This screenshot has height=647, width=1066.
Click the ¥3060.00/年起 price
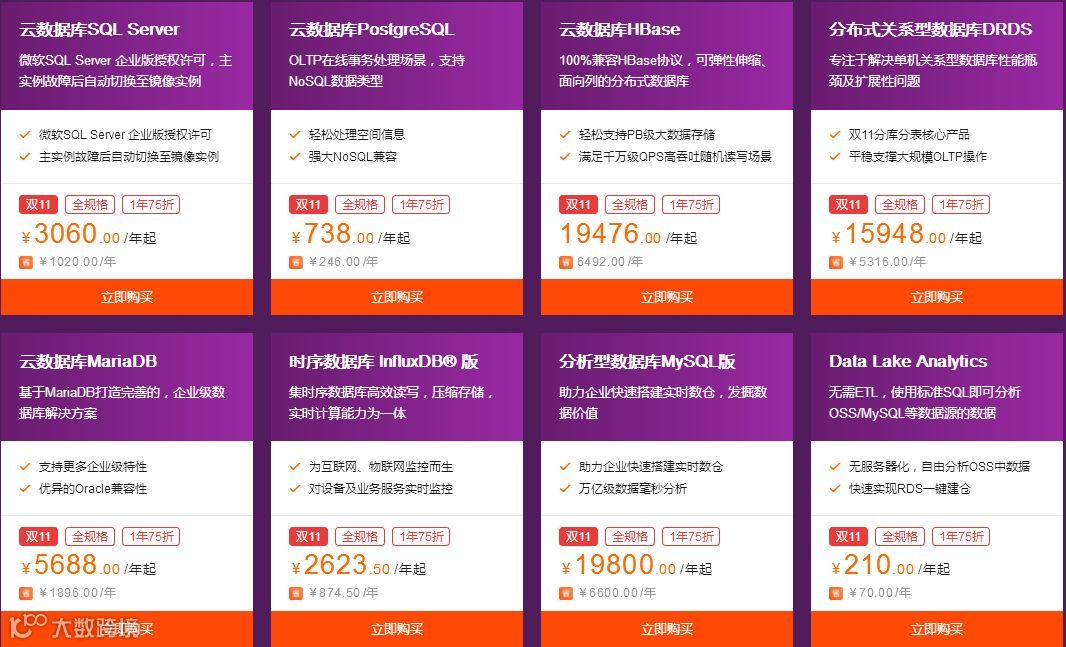(88, 234)
